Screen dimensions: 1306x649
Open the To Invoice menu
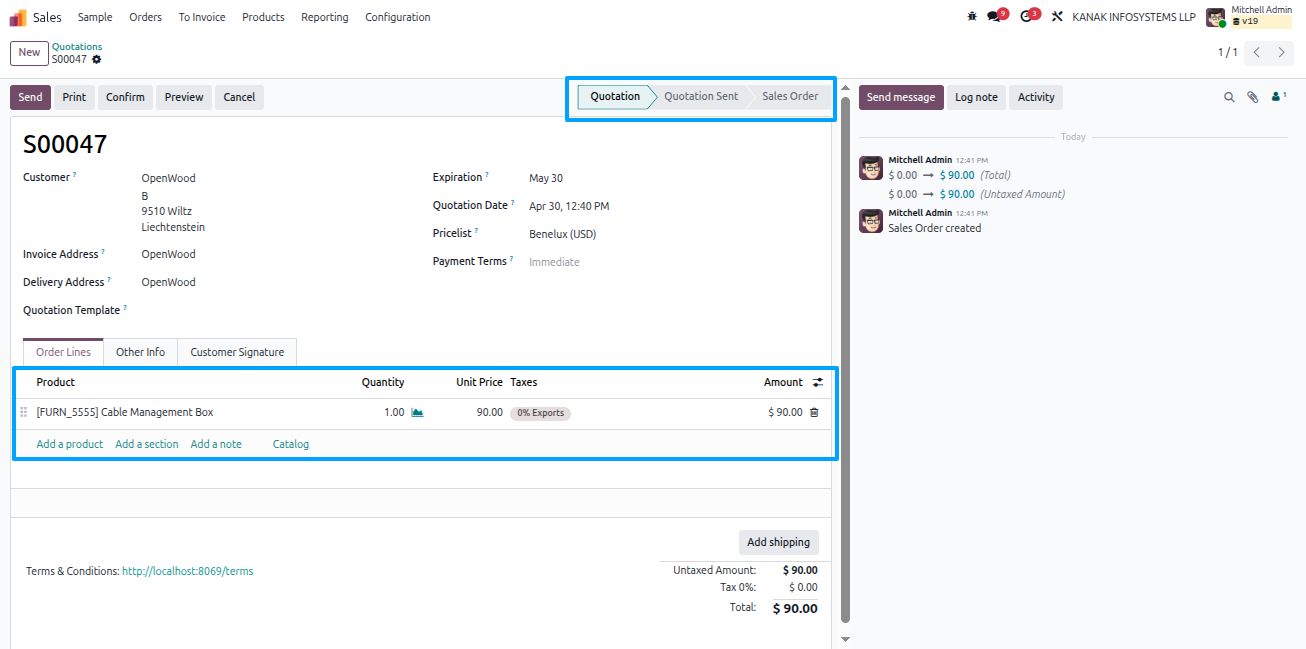click(x=202, y=17)
